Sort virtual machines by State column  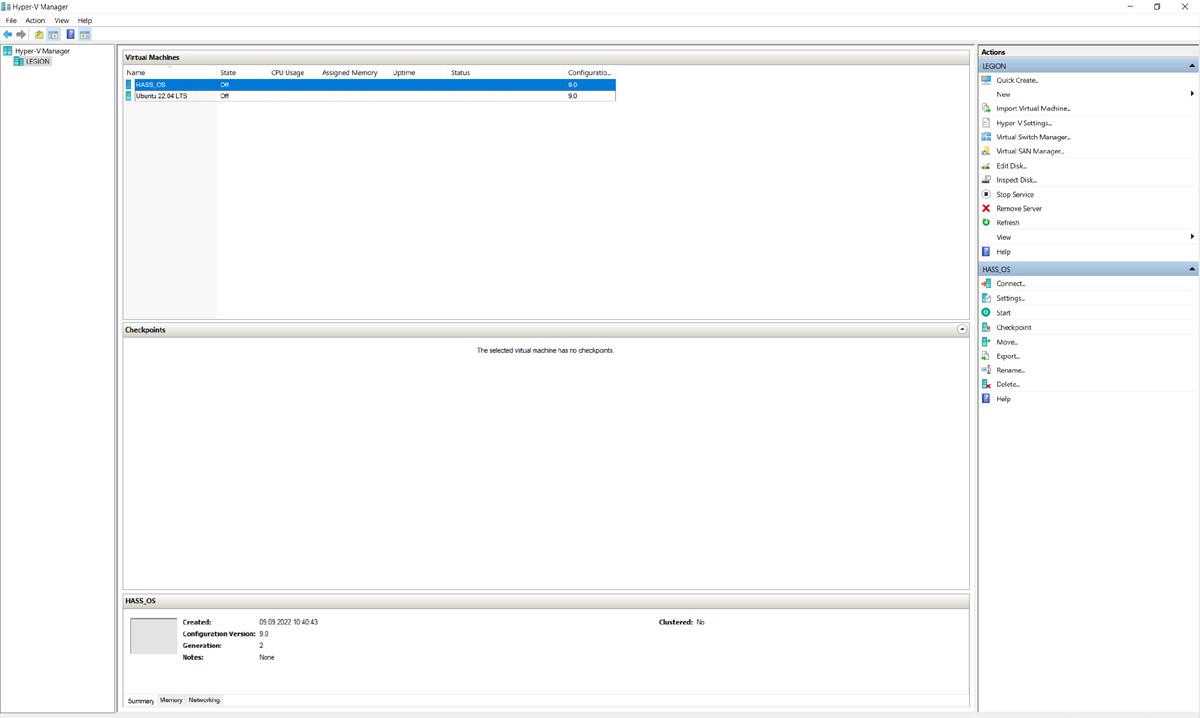(243, 73)
